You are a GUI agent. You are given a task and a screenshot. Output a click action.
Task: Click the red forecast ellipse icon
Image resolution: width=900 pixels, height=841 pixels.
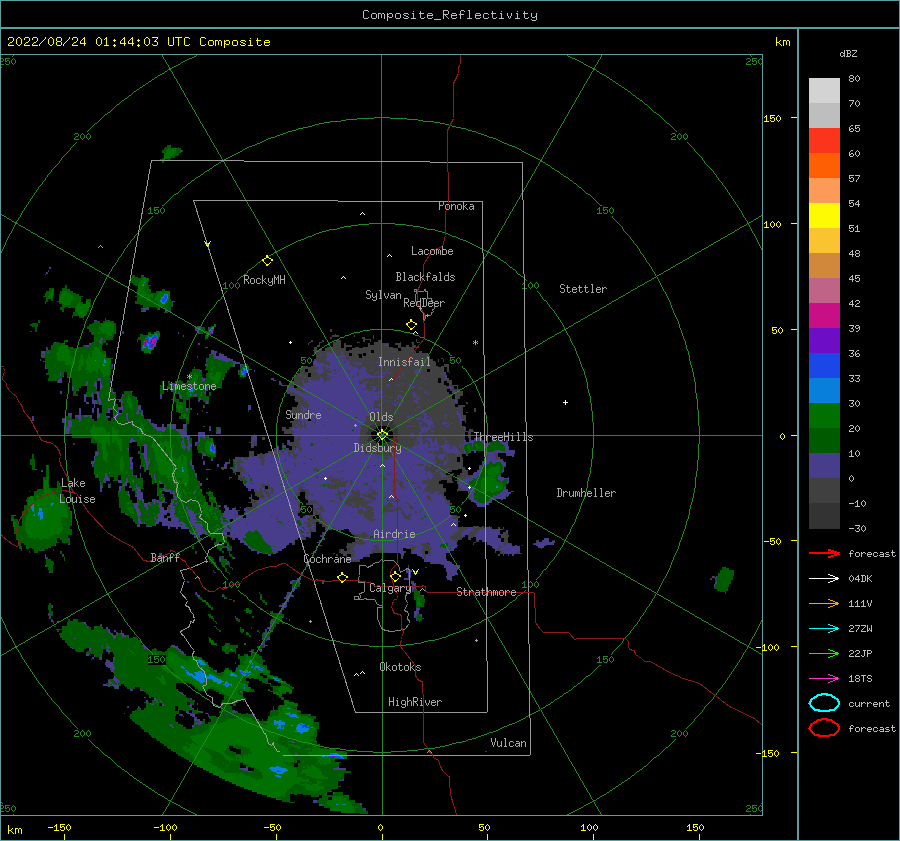(x=824, y=728)
